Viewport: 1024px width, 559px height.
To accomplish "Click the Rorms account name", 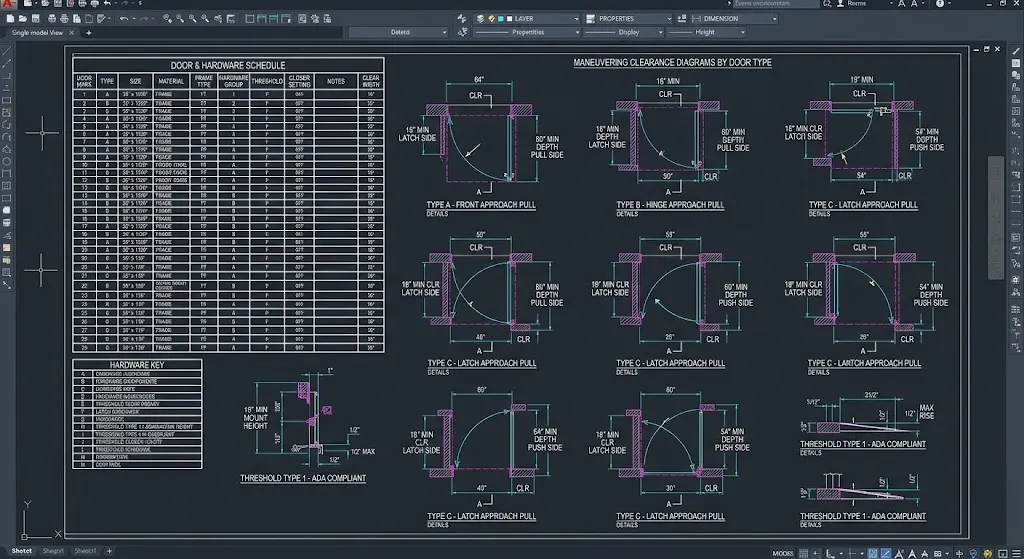I will [857, 3].
